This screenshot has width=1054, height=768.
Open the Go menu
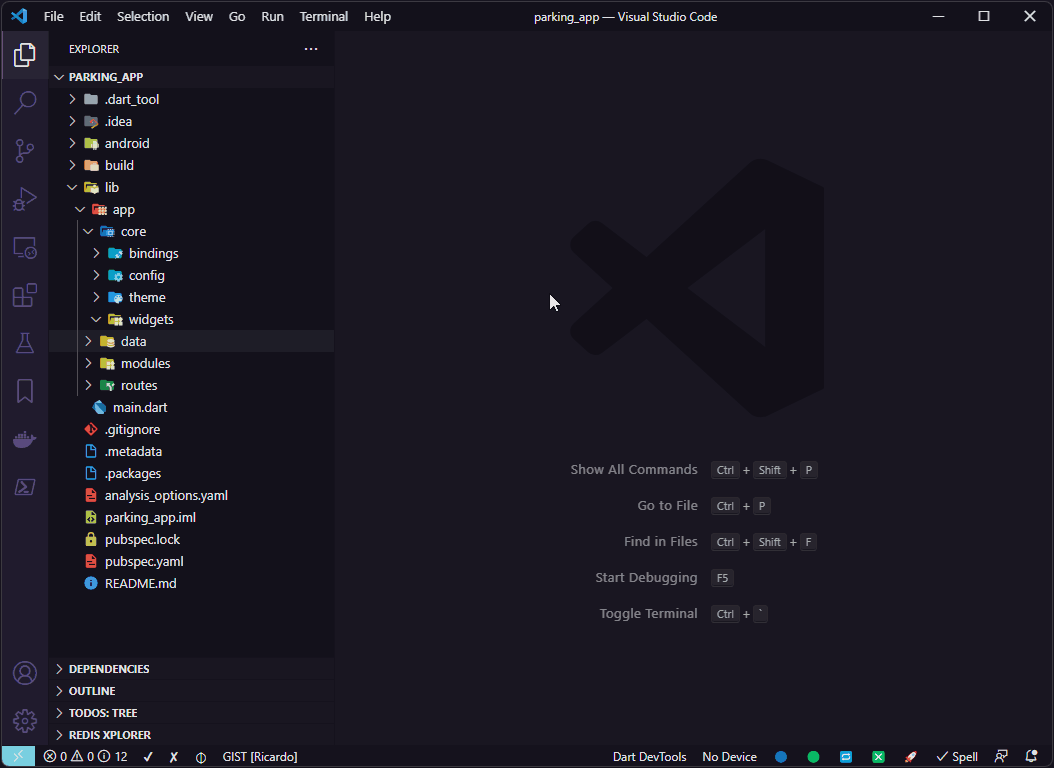coord(237,16)
